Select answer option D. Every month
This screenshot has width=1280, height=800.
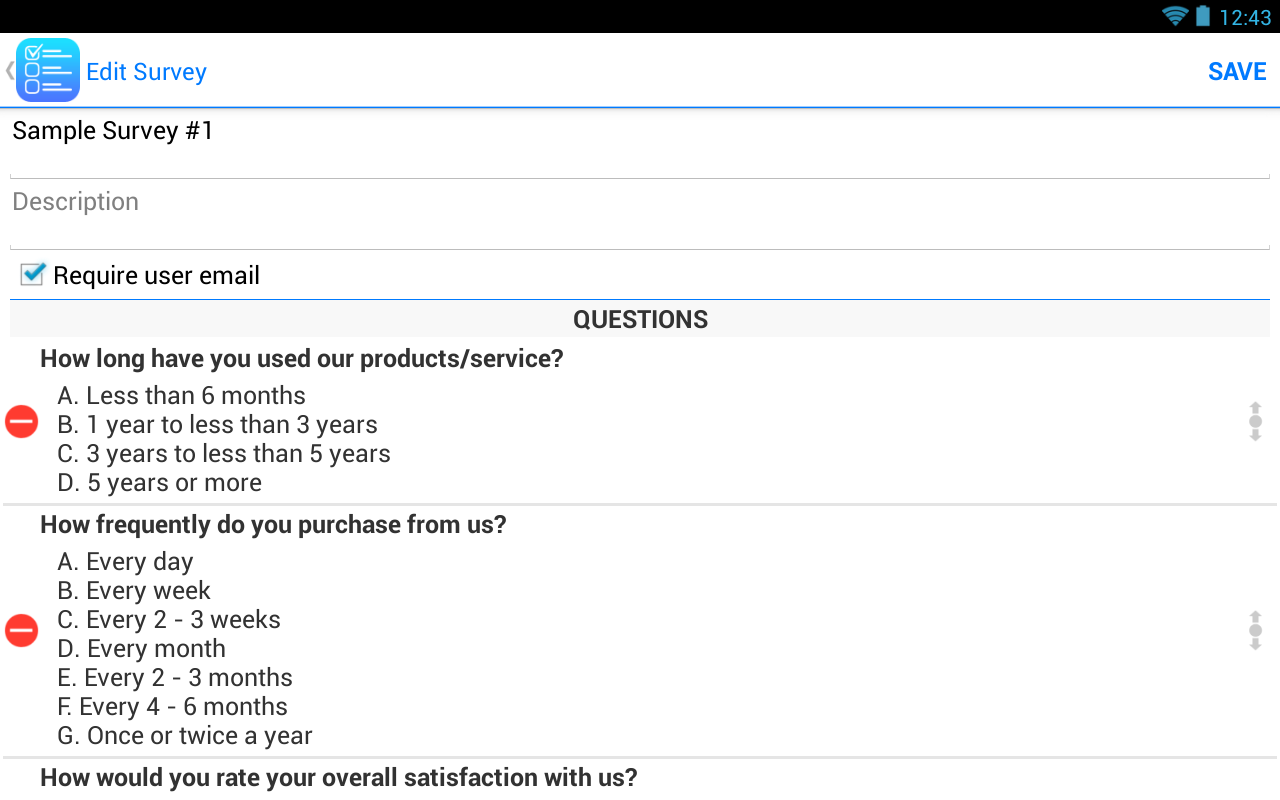tap(141, 648)
